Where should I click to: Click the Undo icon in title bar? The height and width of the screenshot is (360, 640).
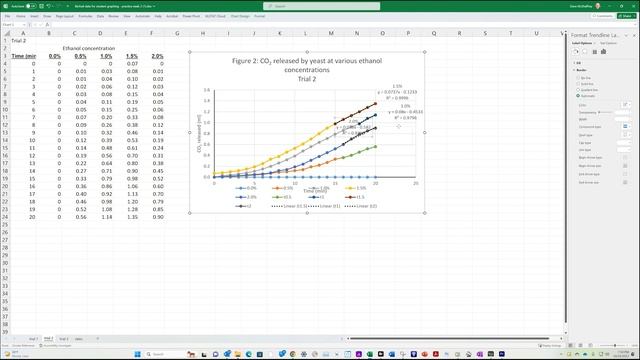pos(49,6)
